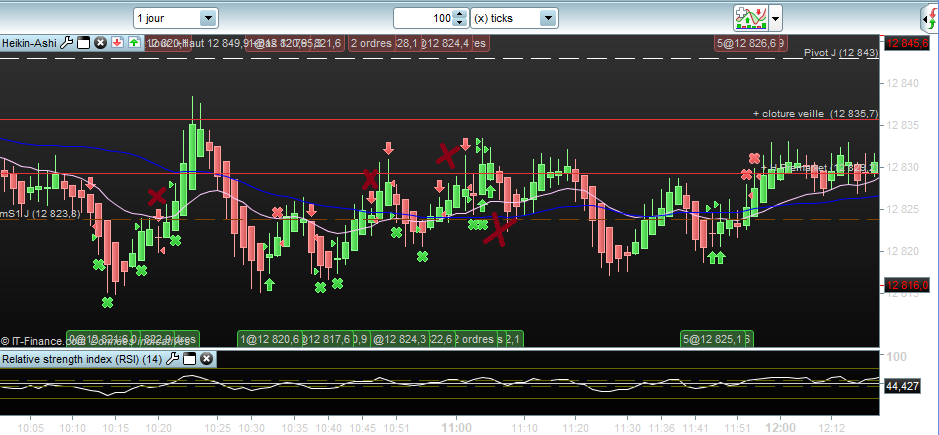Viewport: 939px width, 435px height.
Task: Select the 'cloture veille (12 835,7)' label
Action: point(816,113)
